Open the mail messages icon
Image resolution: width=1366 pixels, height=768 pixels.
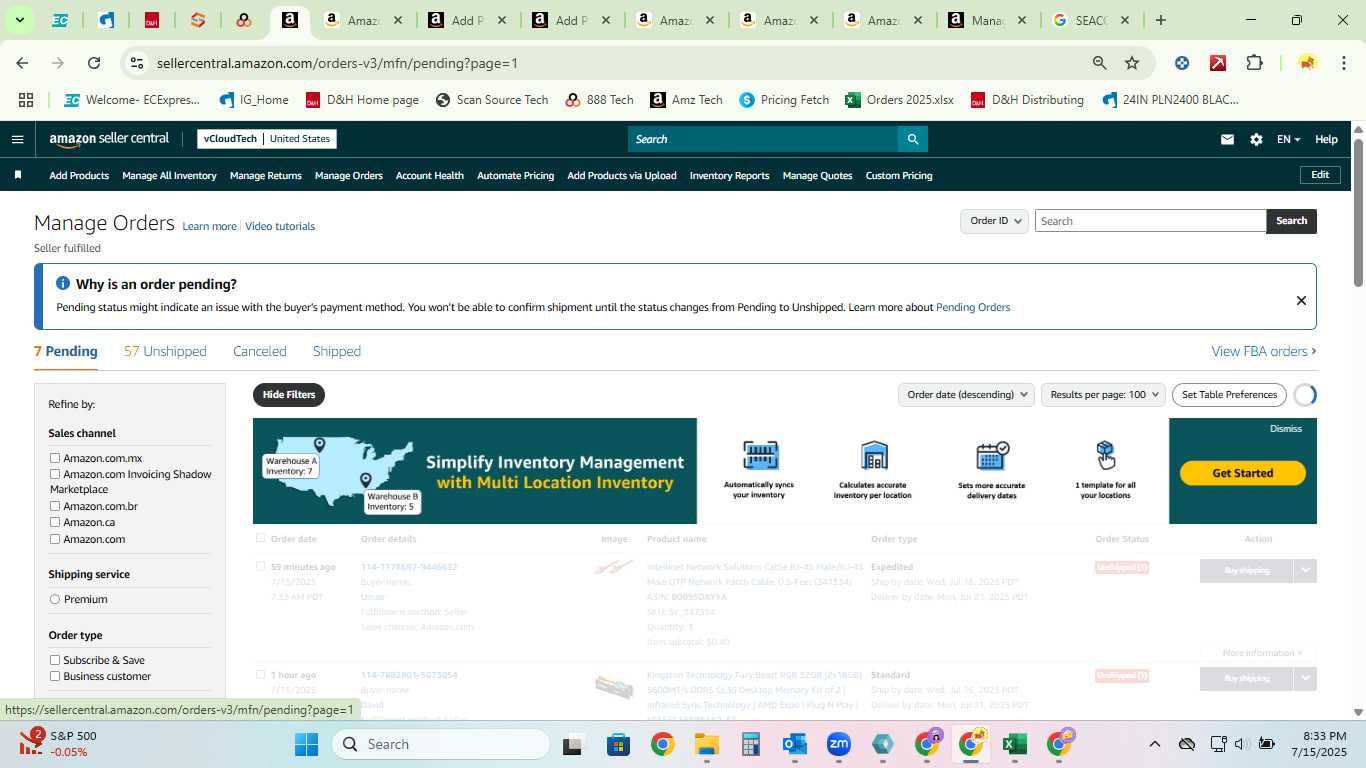tap(1227, 139)
